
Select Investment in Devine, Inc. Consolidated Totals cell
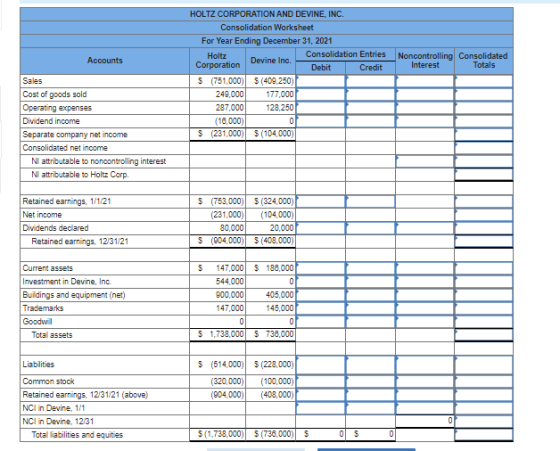[x=484, y=281]
